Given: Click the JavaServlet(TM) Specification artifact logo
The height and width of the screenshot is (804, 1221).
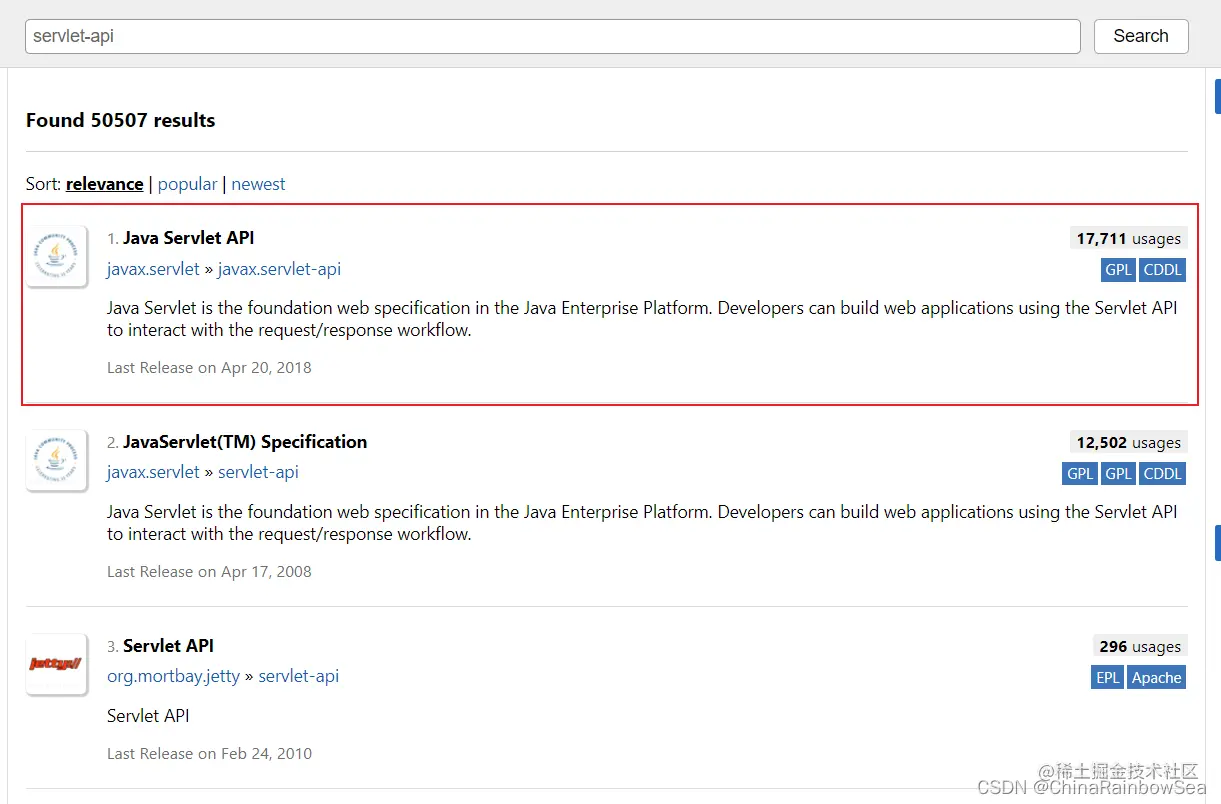Looking at the screenshot, I should tap(57, 460).
